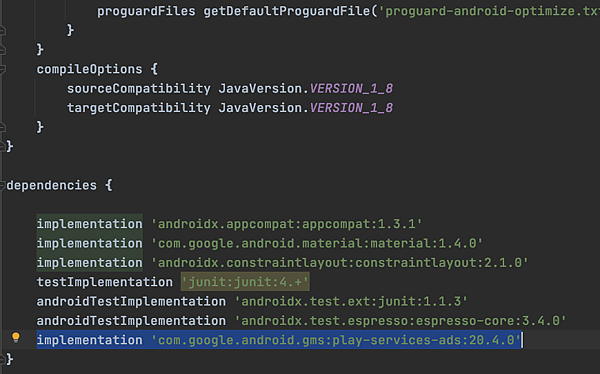Collapse the dependencies block fold marker
Viewport: 600px width, 374px height.
coord(2,186)
